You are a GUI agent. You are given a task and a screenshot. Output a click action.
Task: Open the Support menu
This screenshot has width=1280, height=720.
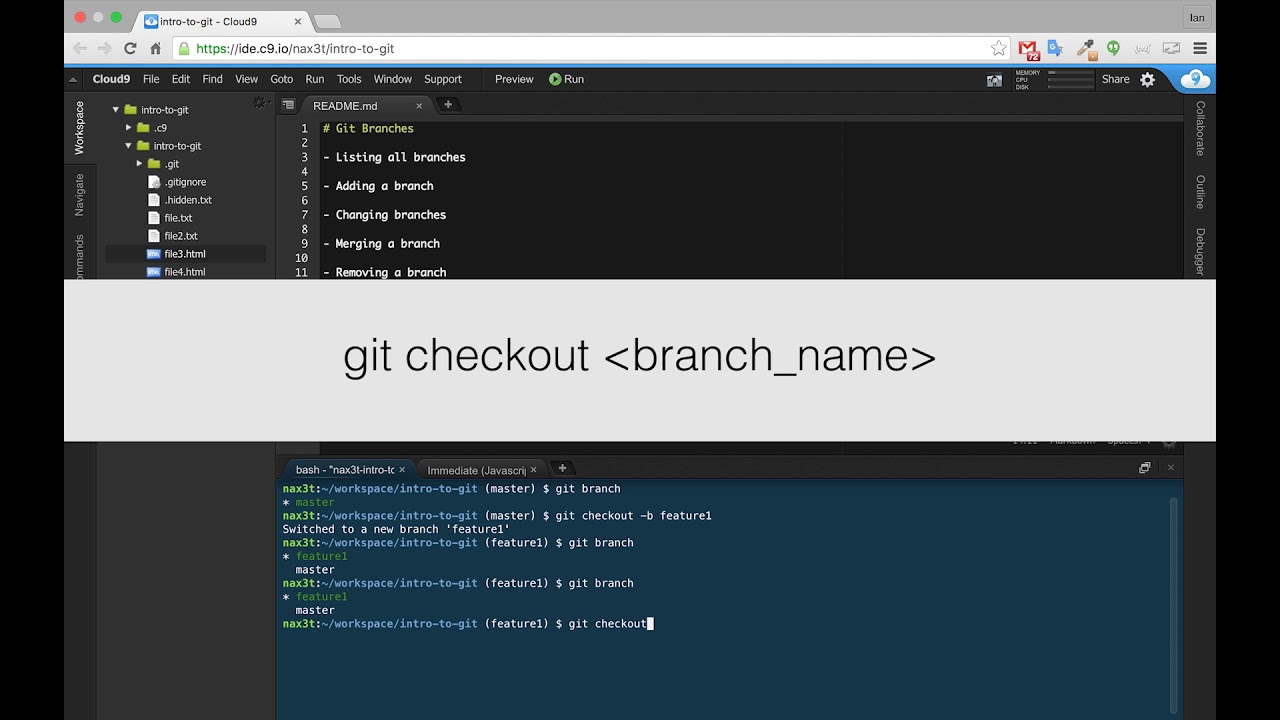[x=443, y=79]
